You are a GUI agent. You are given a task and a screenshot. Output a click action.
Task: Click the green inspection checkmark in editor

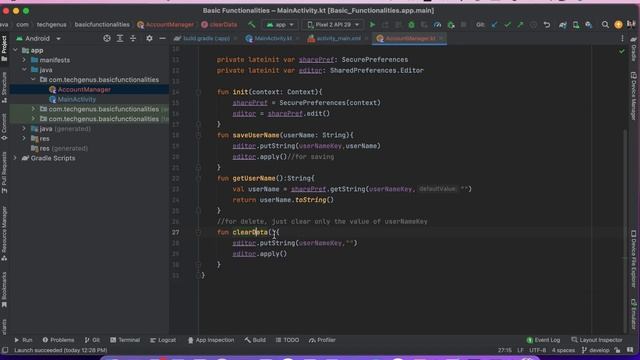621,51
